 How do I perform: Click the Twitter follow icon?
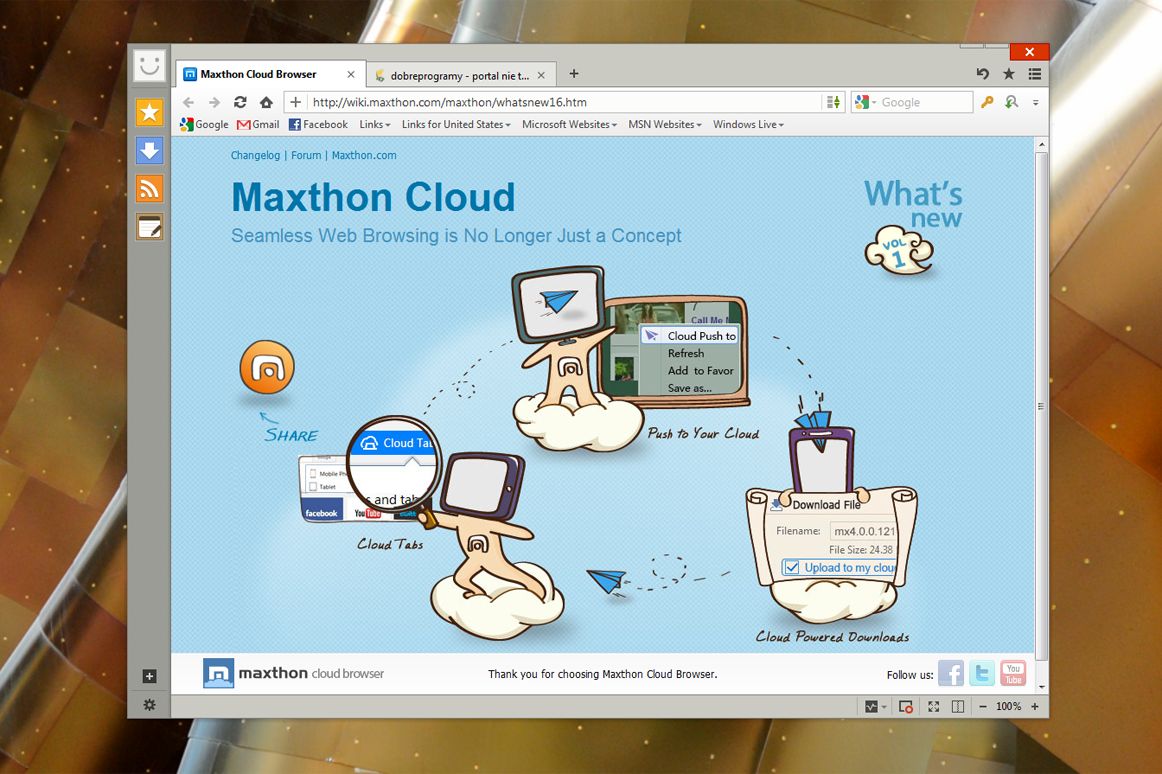[x=982, y=673]
